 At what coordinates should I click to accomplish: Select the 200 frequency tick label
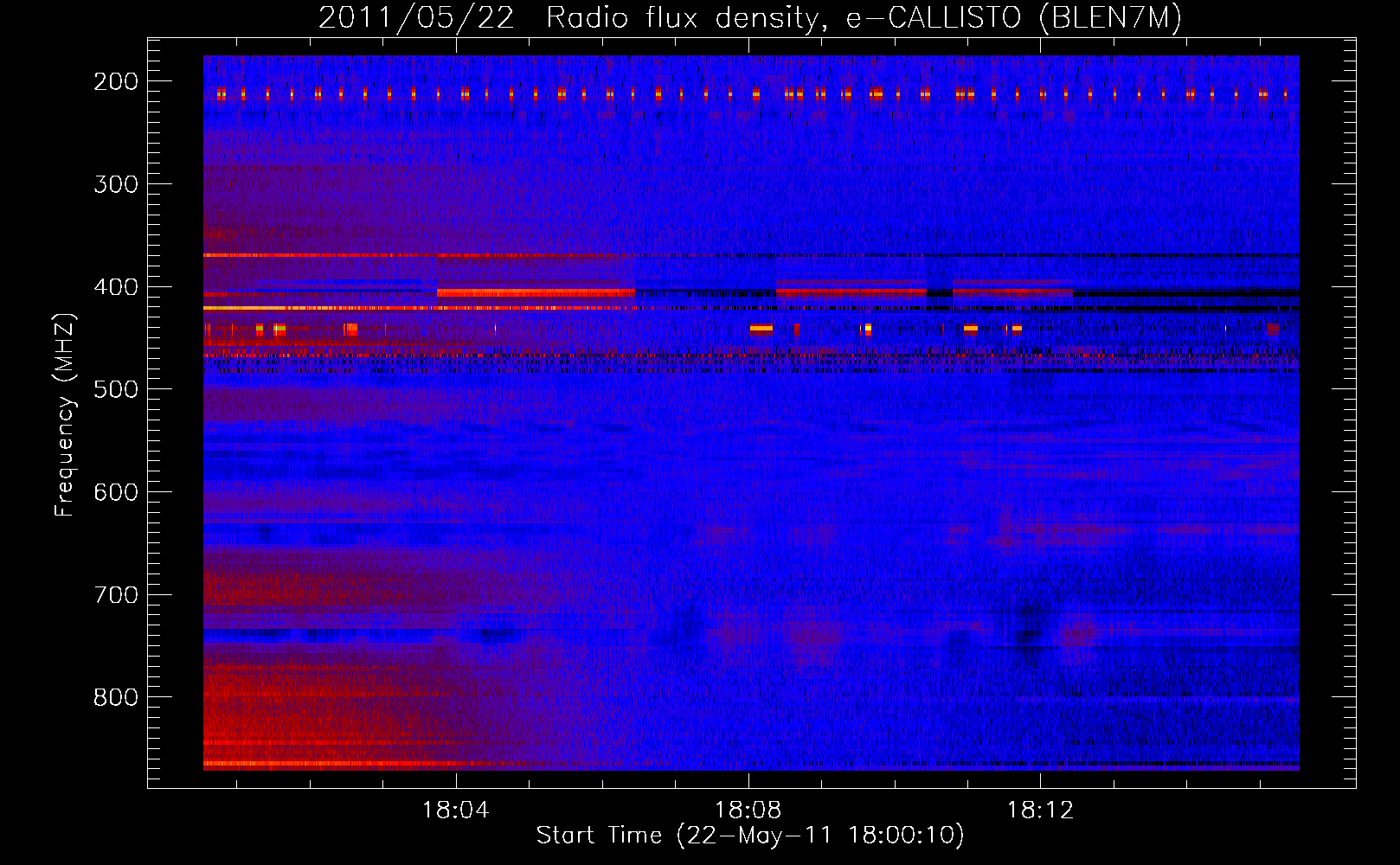point(116,81)
